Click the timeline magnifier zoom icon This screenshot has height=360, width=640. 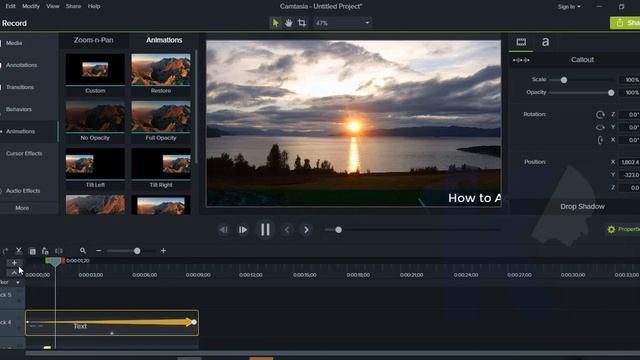tap(83, 251)
